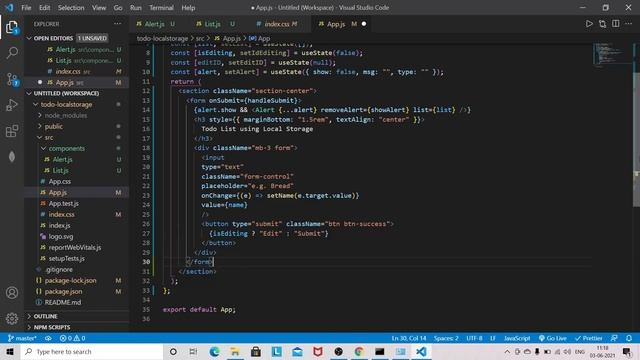Open the VS Code taskbar icon
640x360 pixels.
pos(421,351)
